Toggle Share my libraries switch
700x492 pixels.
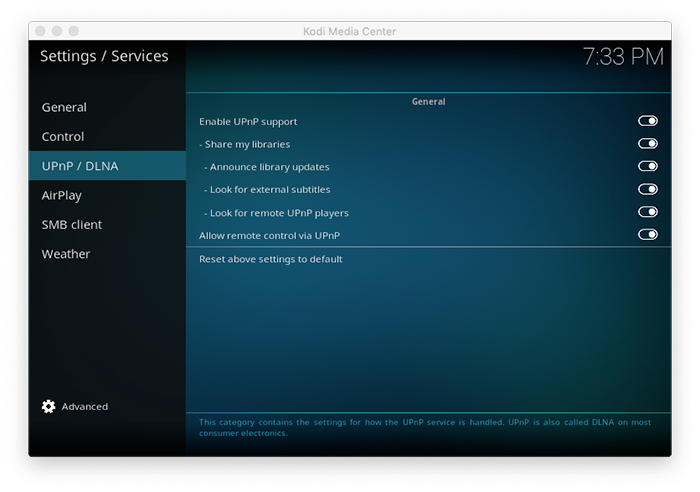click(x=647, y=144)
